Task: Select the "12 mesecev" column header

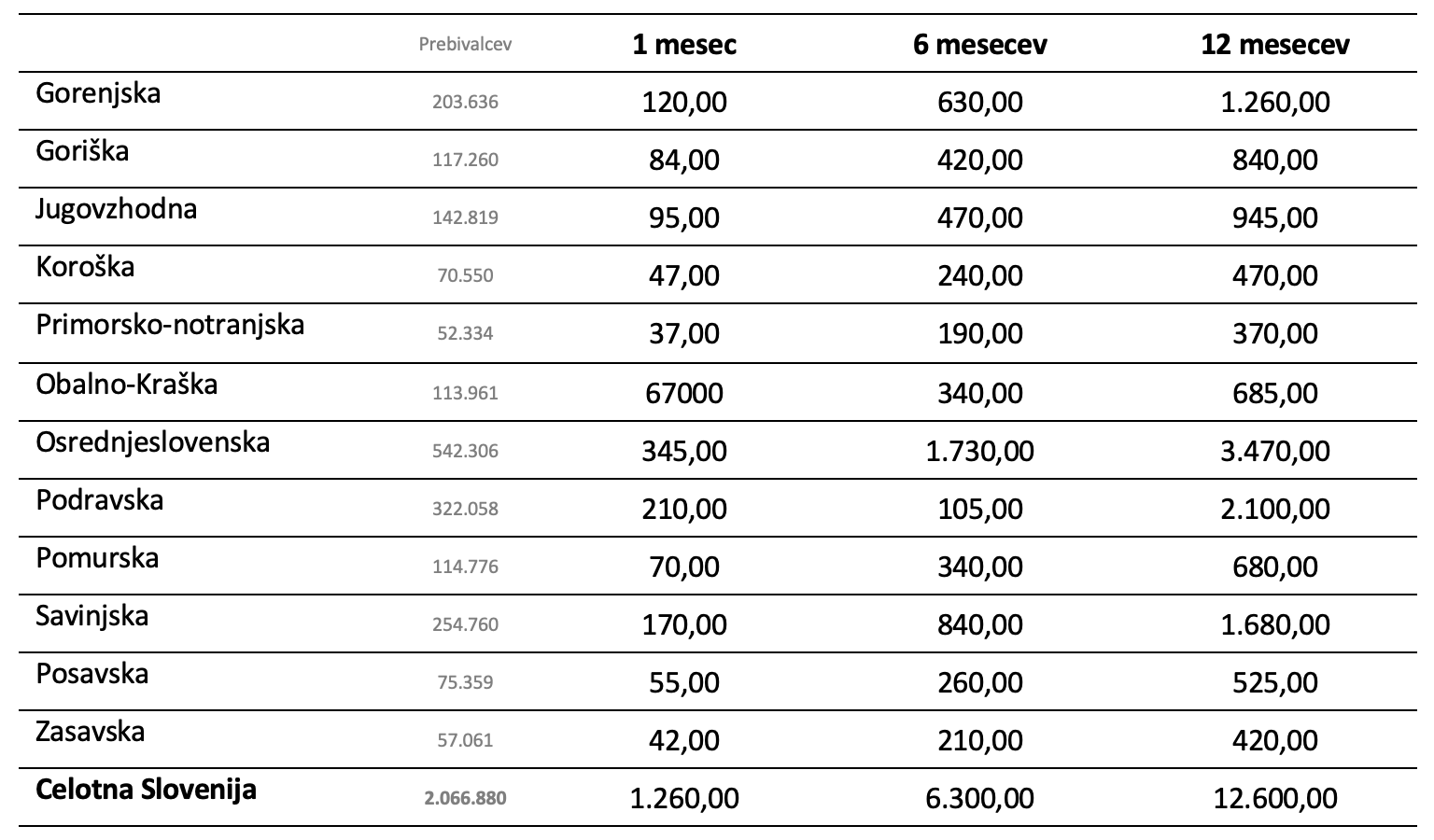Action: pyautogui.click(x=1275, y=44)
